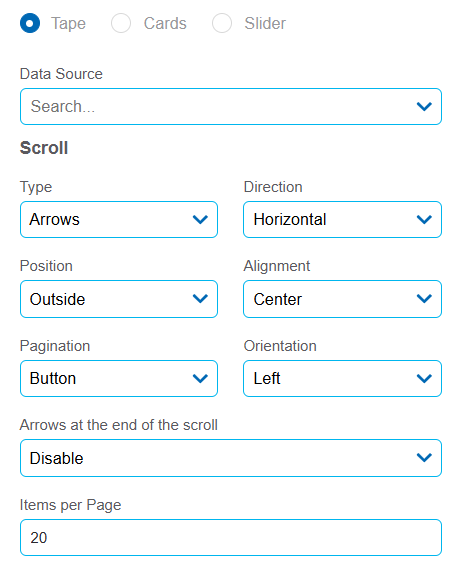Click the Direction field label
The image size is (457, 579).
(x=273, y=187)
